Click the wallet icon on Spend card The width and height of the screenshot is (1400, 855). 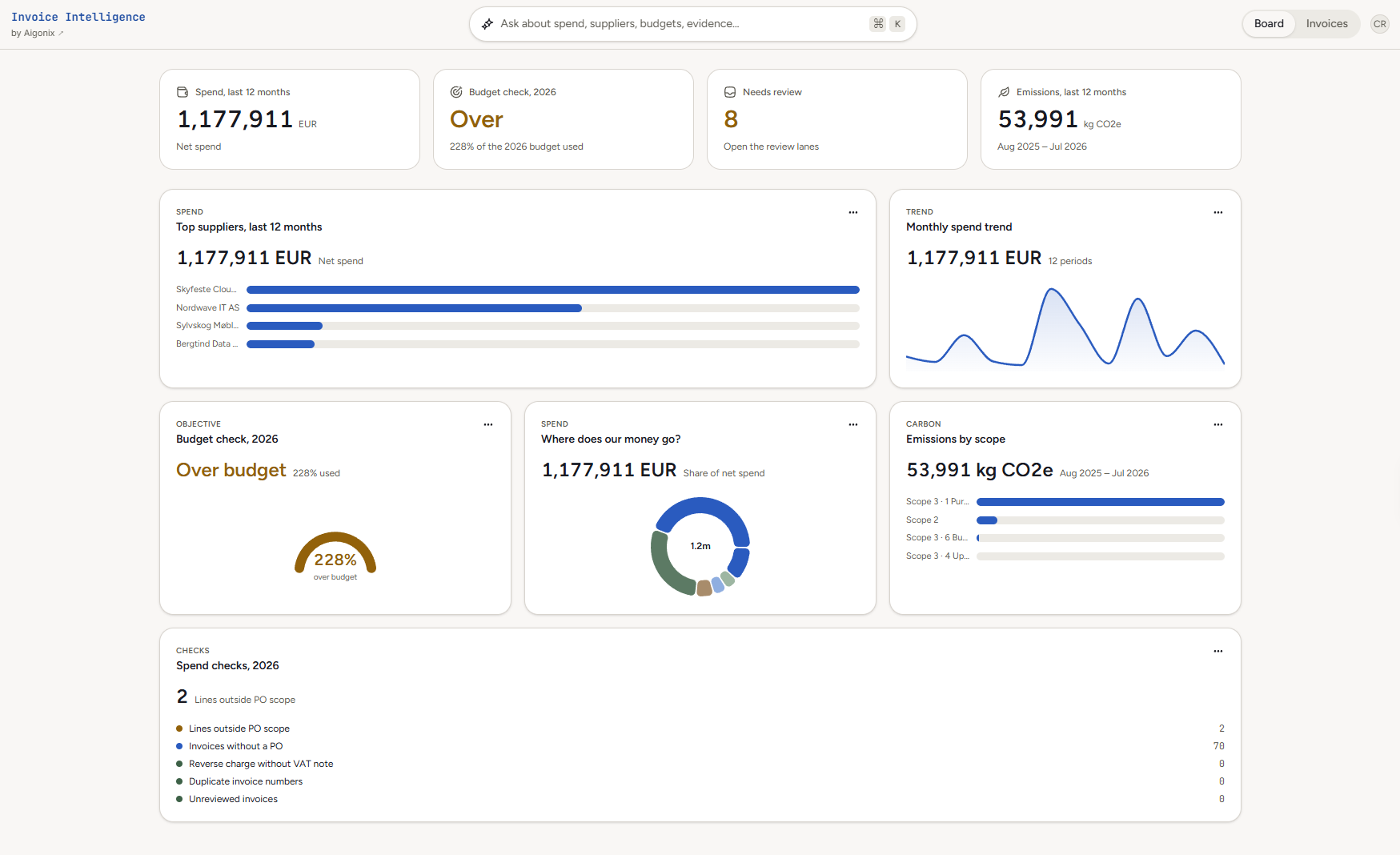tap(183, 92)
